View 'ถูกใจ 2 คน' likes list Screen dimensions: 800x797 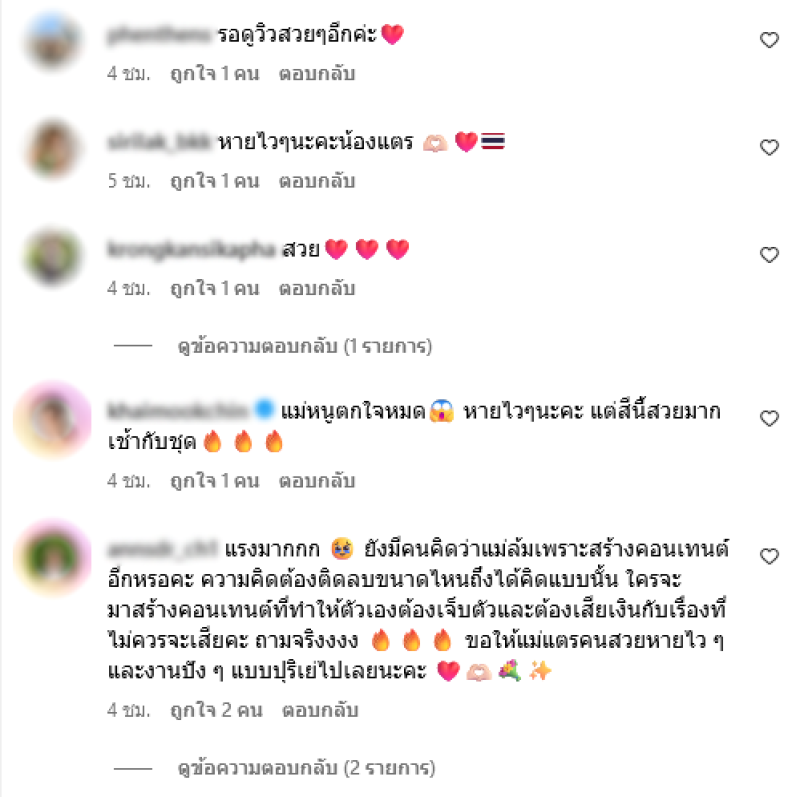click(x=216, y=710)
